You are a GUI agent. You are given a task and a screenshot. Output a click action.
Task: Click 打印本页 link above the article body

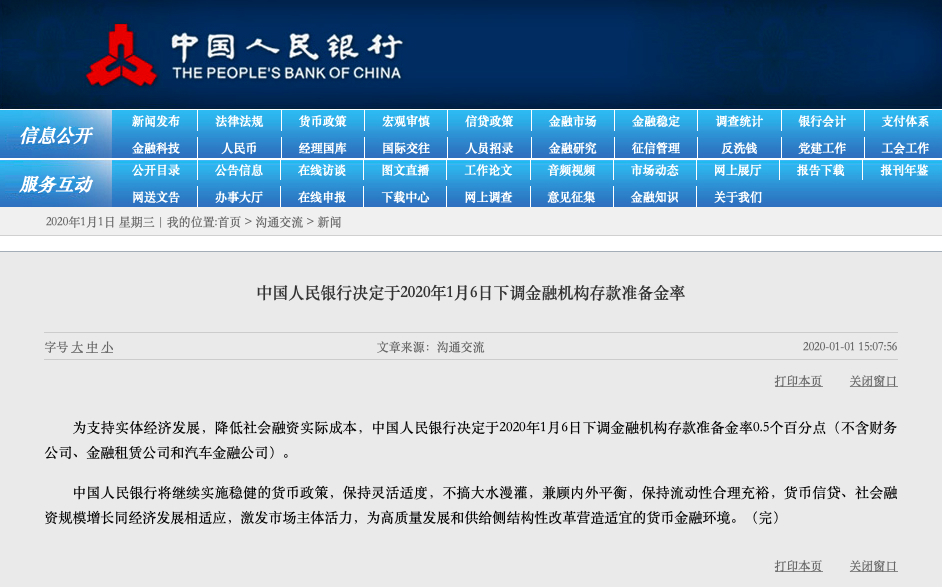tap(798, 381)
